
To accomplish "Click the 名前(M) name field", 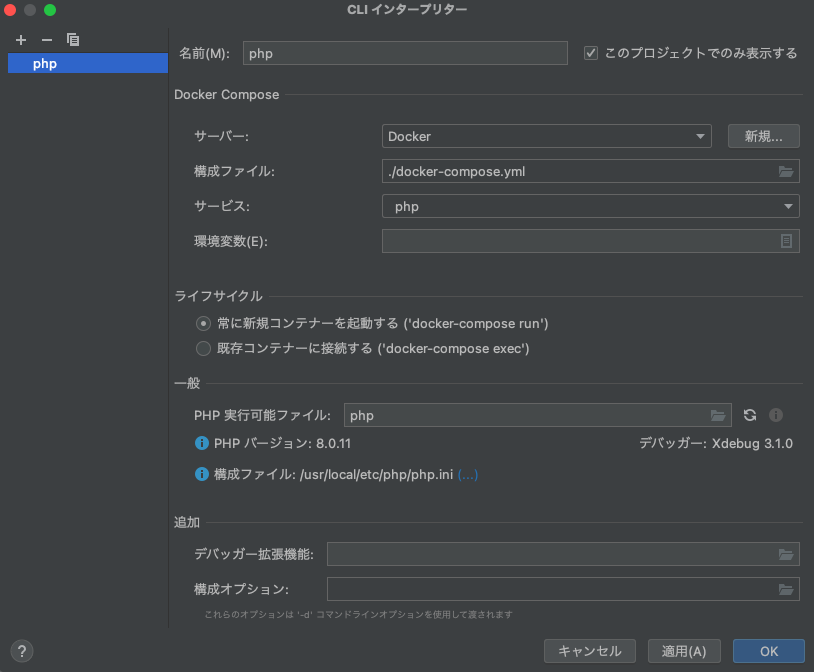I will 405,53.
